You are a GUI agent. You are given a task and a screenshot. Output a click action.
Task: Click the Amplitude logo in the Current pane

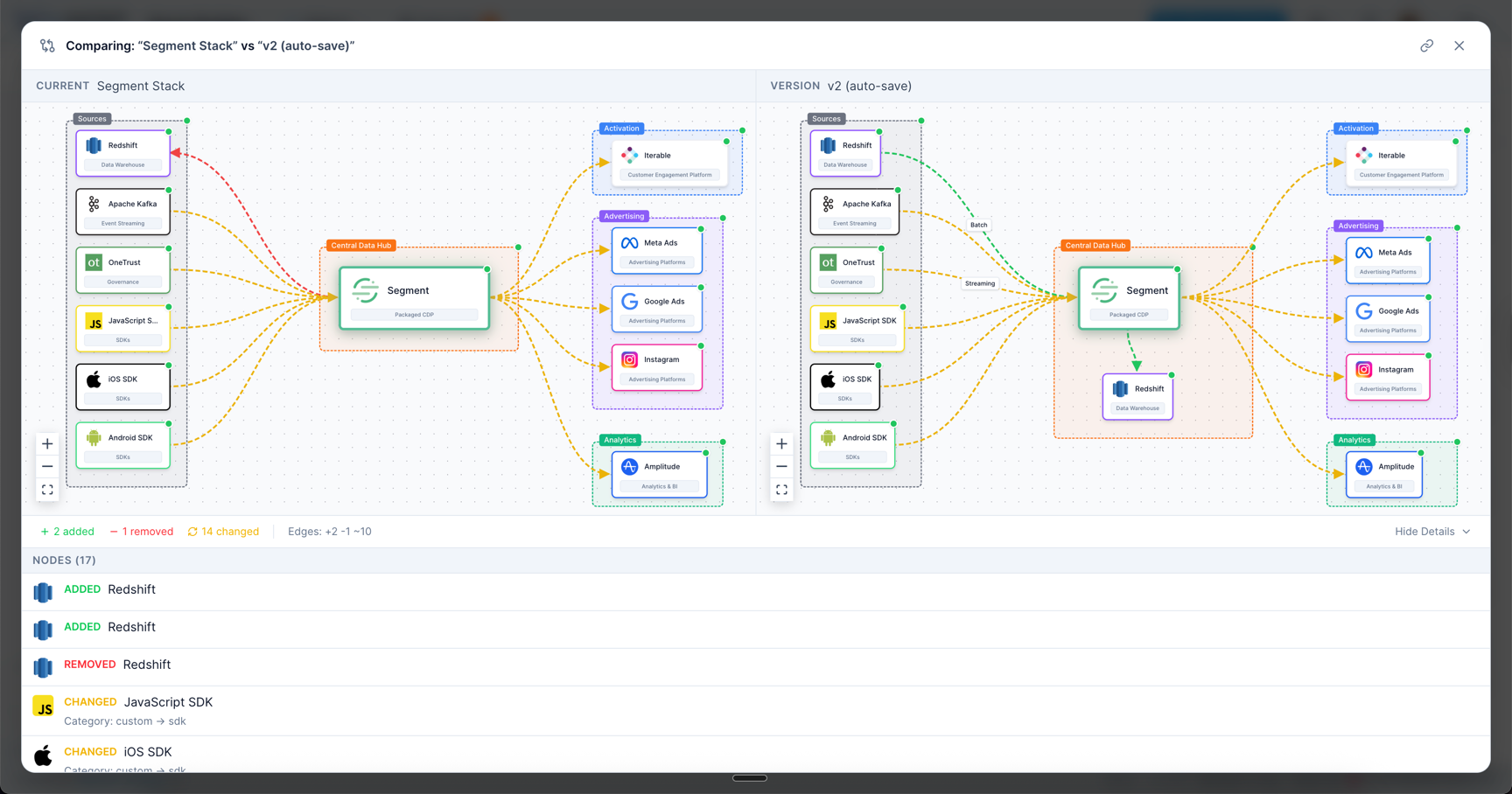[x=629, y=467]
